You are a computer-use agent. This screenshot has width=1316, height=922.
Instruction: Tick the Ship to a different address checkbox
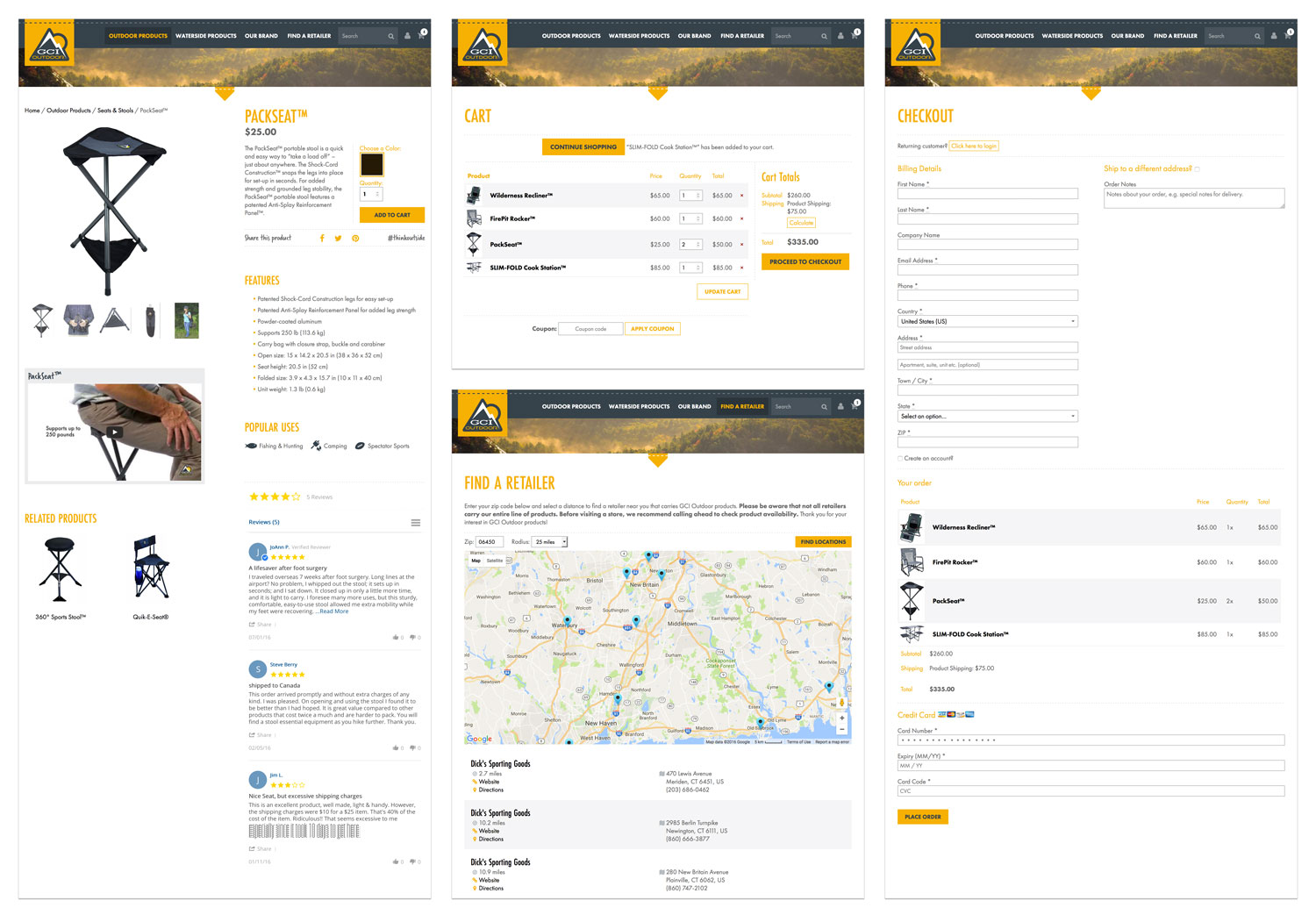pyautogui.click(x=1197, y=169)
